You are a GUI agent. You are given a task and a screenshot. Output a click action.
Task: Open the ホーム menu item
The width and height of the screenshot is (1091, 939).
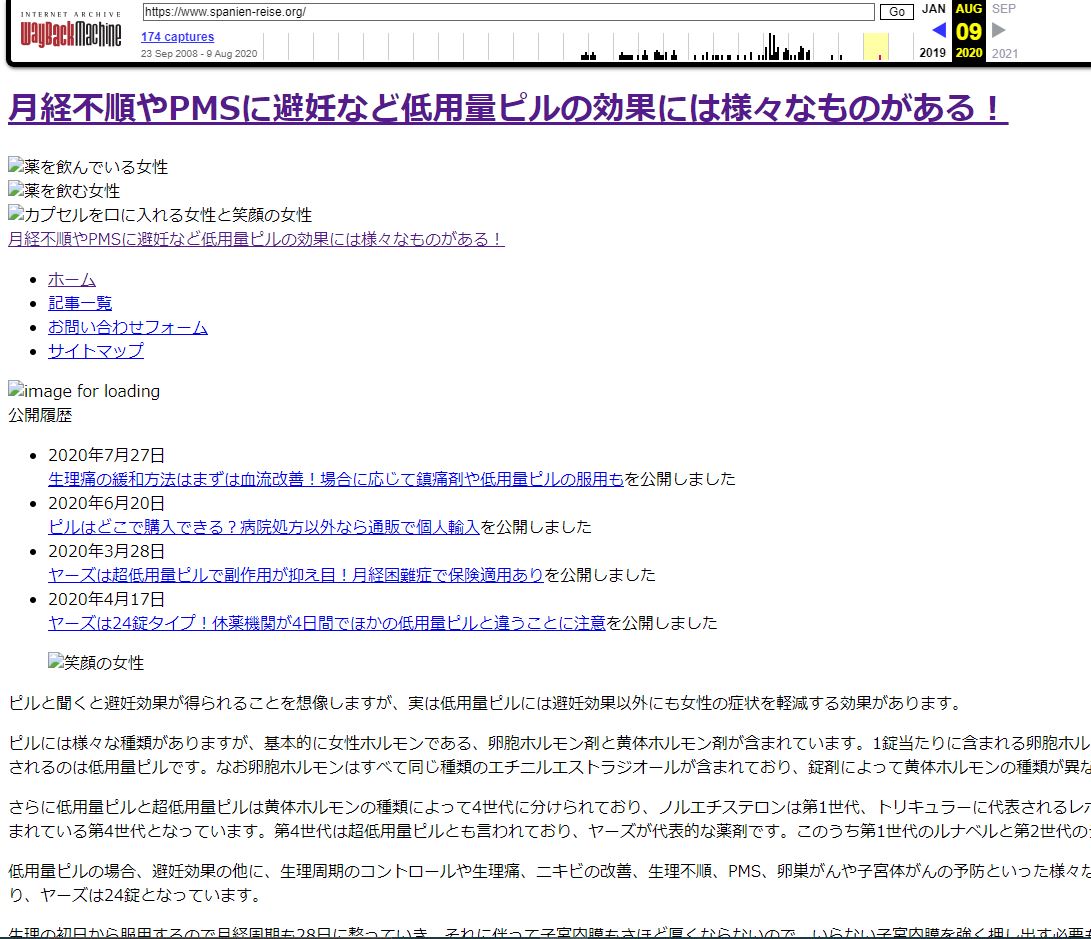(72, 279)
